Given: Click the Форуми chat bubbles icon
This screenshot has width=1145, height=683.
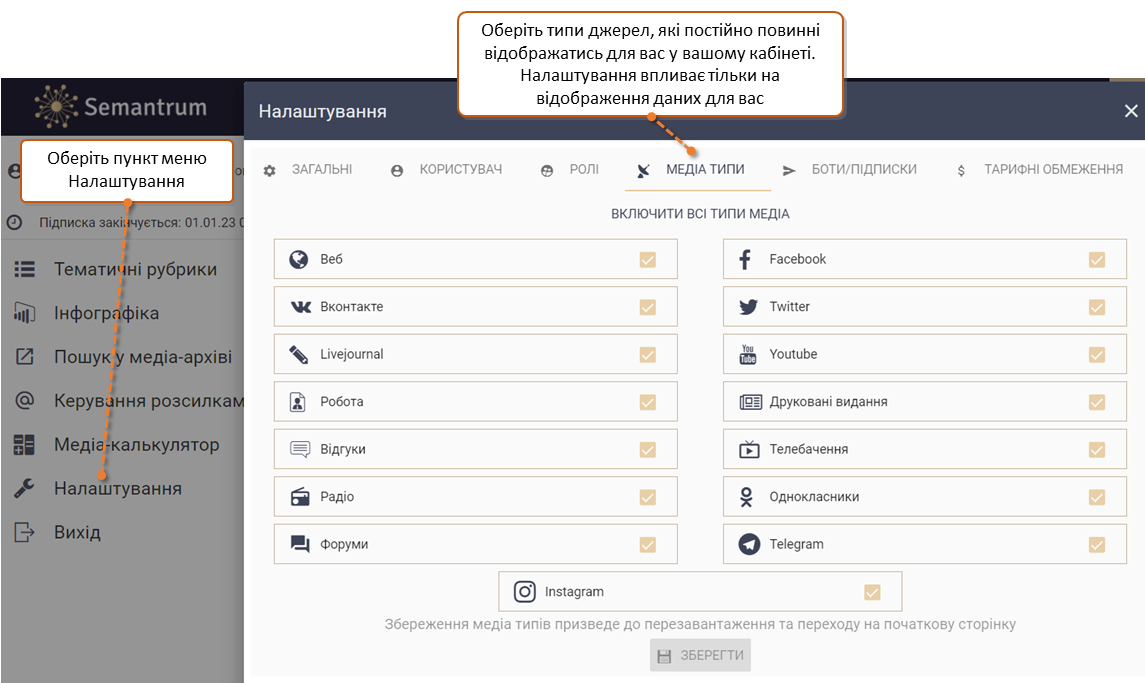Looking at the screenshot, I should [300, 544].
